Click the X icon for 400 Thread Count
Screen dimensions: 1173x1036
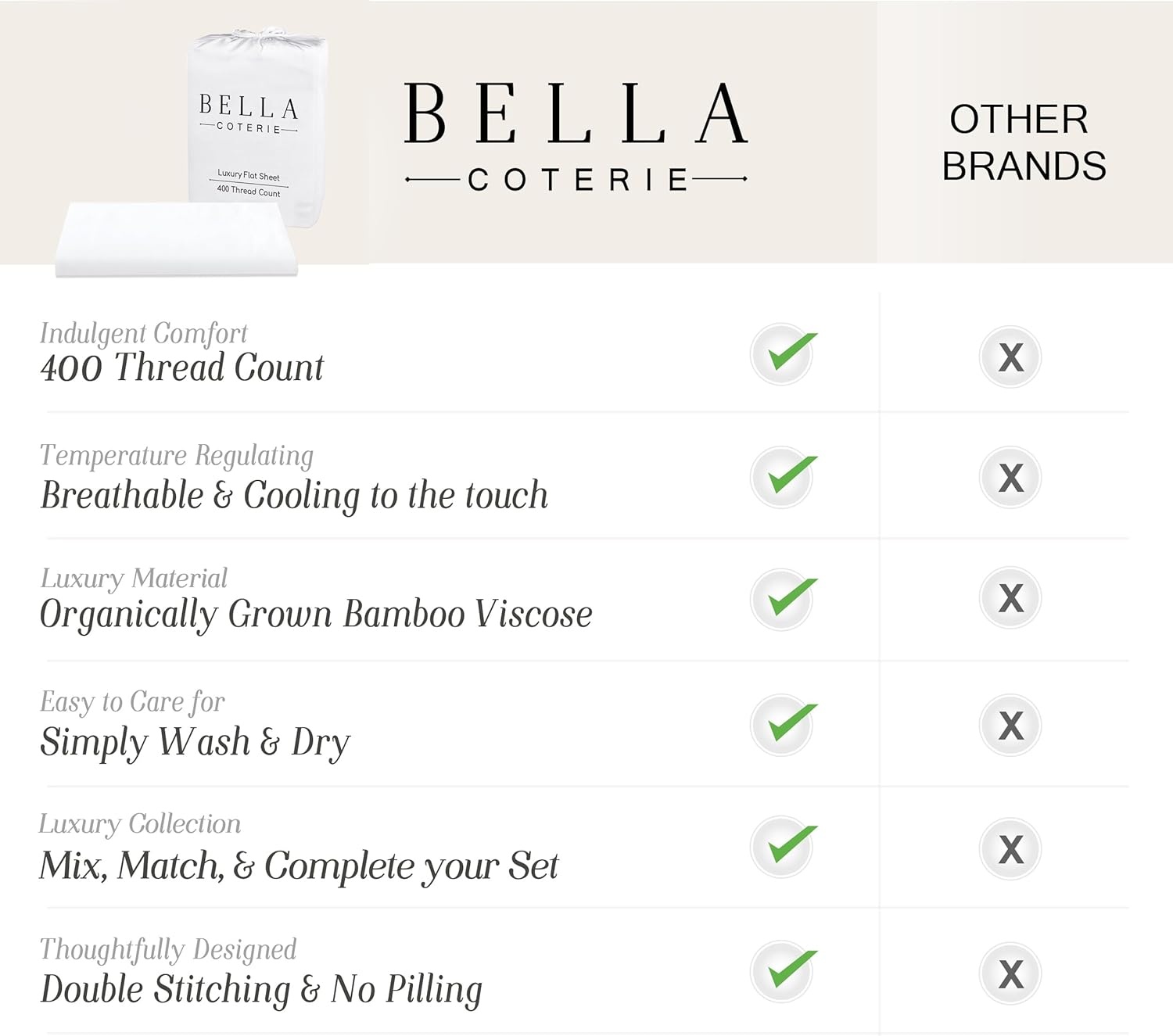click(1010, 357)
